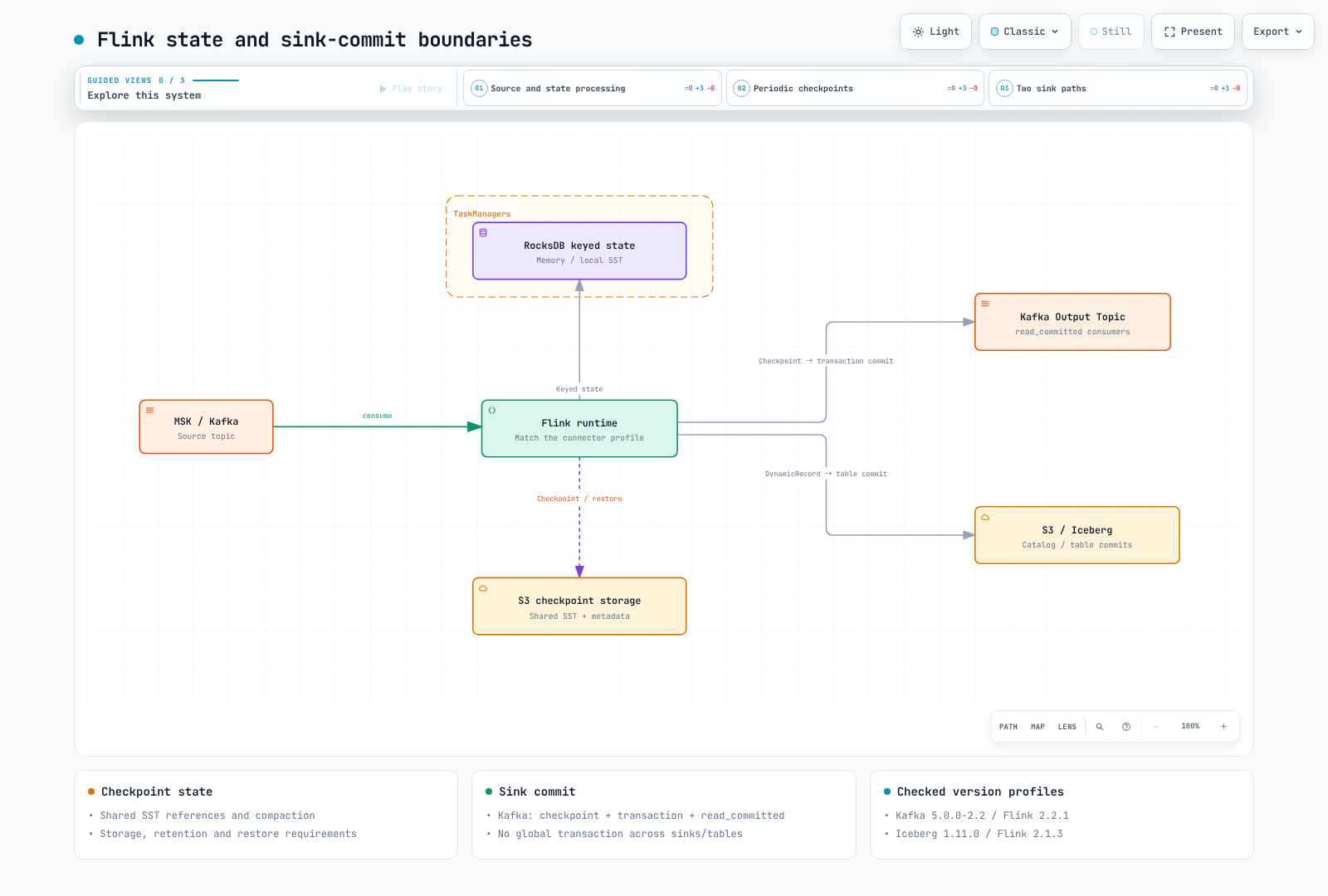The width and height of the screenshot is (1328, 896).
Task: Enter Present fullscreen mode
Action: click(1193, 32)
